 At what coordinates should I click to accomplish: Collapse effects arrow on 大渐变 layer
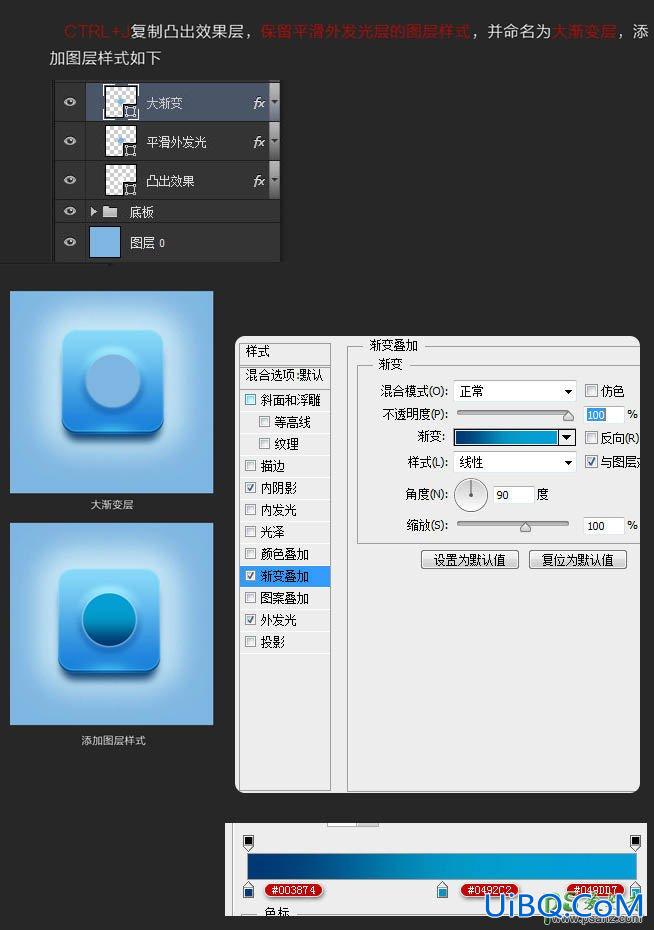(x=274, y=102)
